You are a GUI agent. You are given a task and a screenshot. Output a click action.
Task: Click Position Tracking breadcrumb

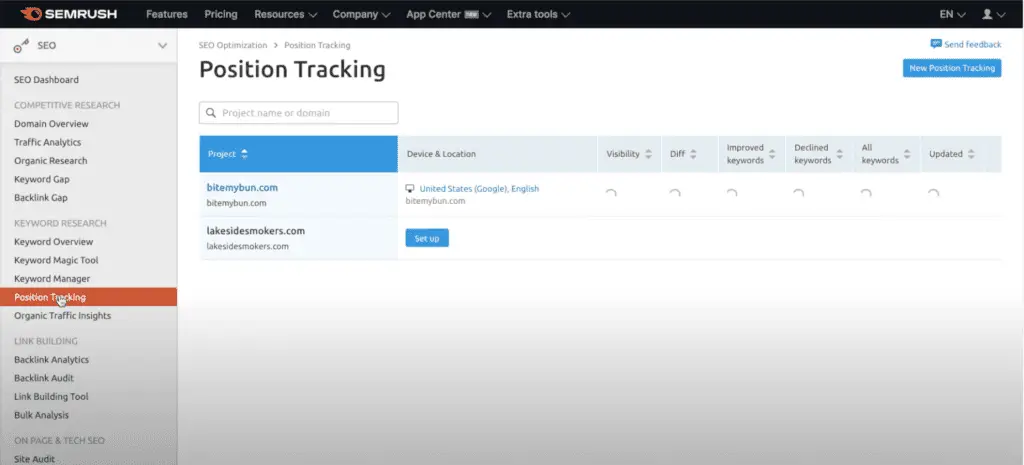pyautogui.click(x=317, y=45)
